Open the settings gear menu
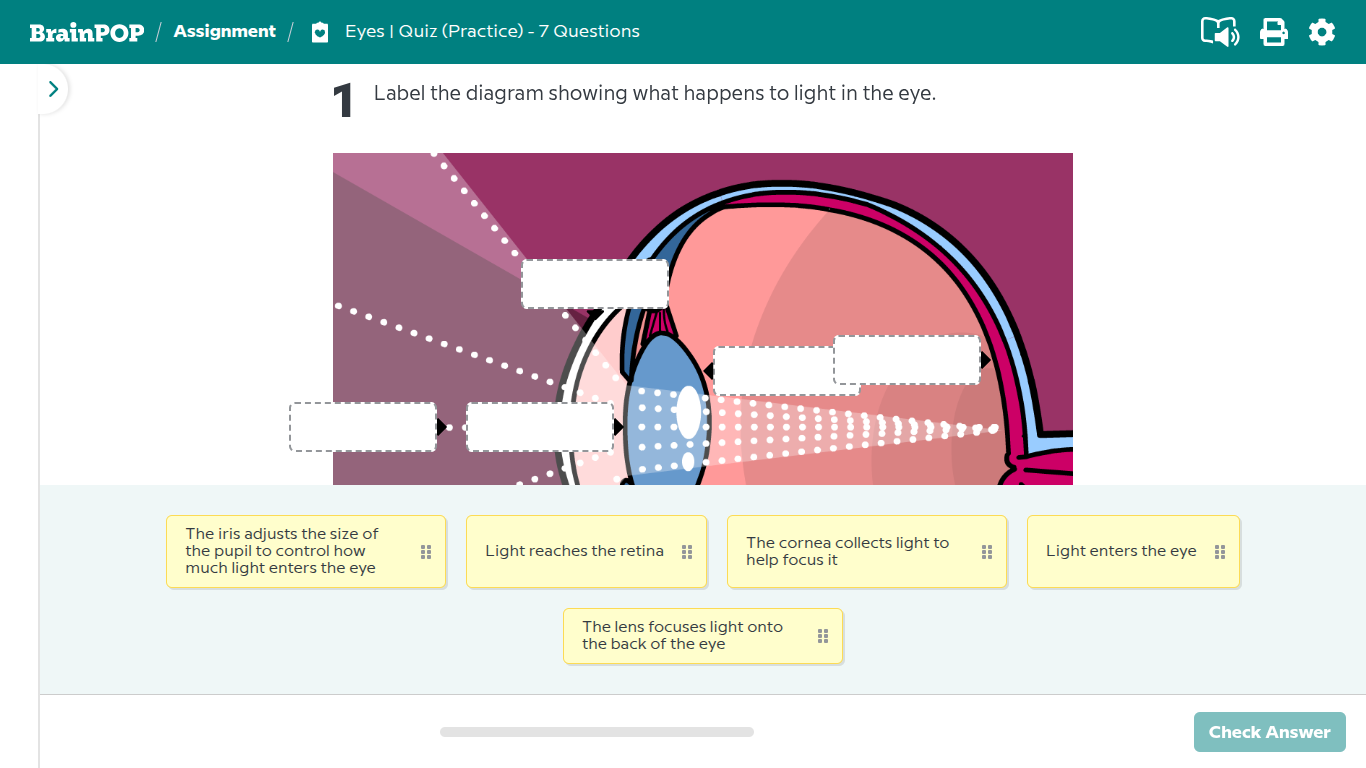 (1322, 31)
